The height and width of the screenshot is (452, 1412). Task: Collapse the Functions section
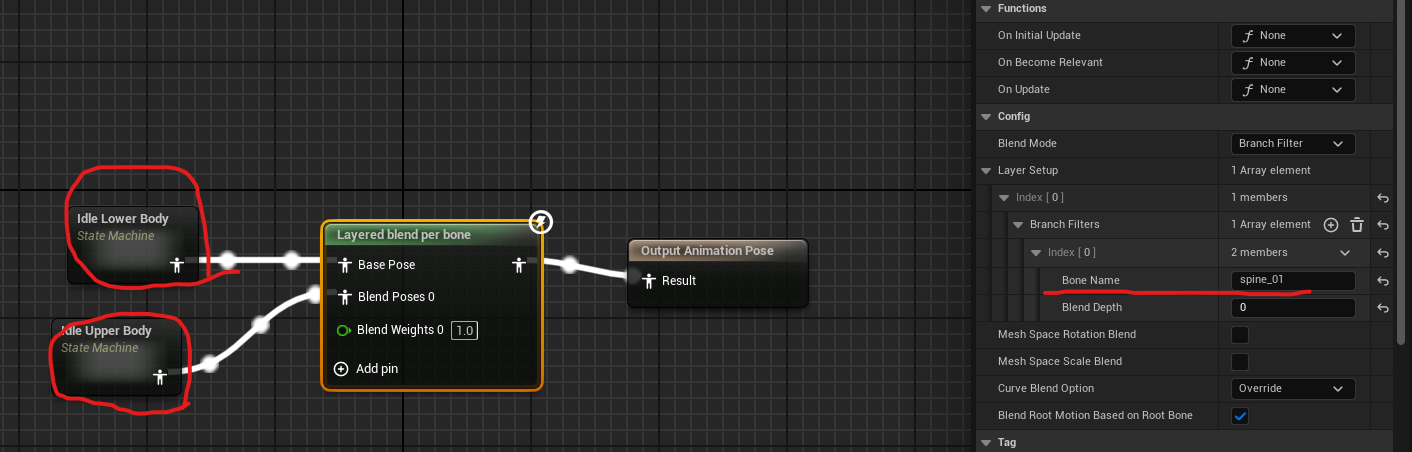tap(986, 8)
